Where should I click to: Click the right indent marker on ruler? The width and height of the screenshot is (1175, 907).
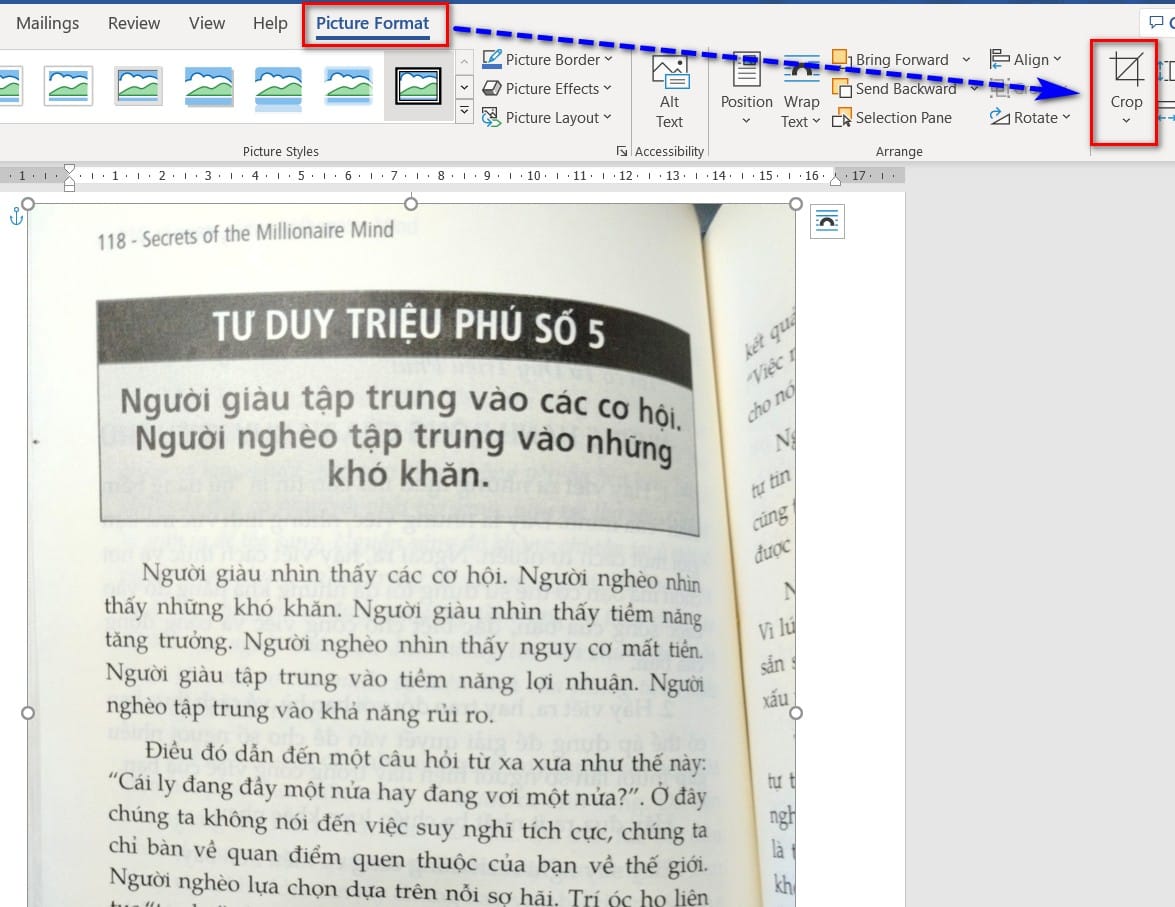835,179
